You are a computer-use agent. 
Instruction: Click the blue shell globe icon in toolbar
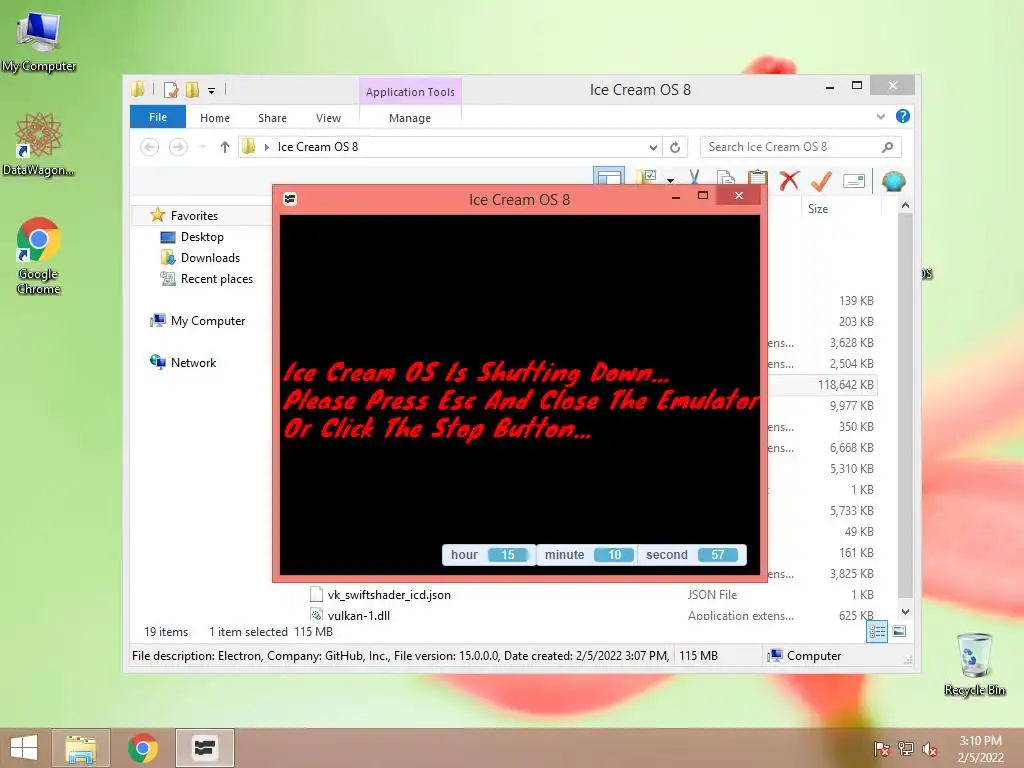(893, 181)
